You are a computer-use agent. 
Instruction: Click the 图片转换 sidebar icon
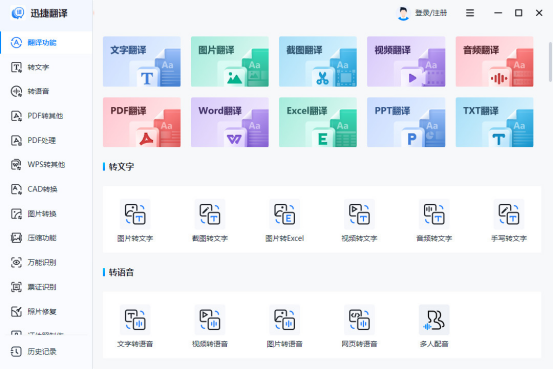pyautogui.click(x=16, y=214)
